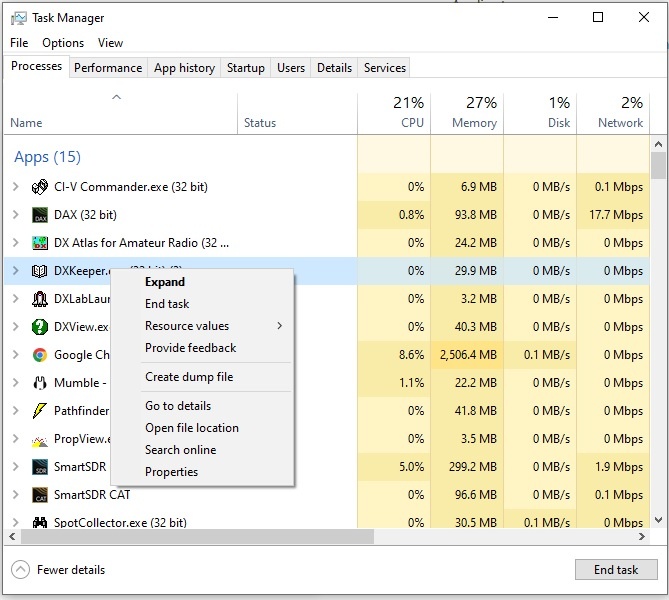Sort processes by CPU column header
This screenshot has height=600, width=669.
click(394, 114)
